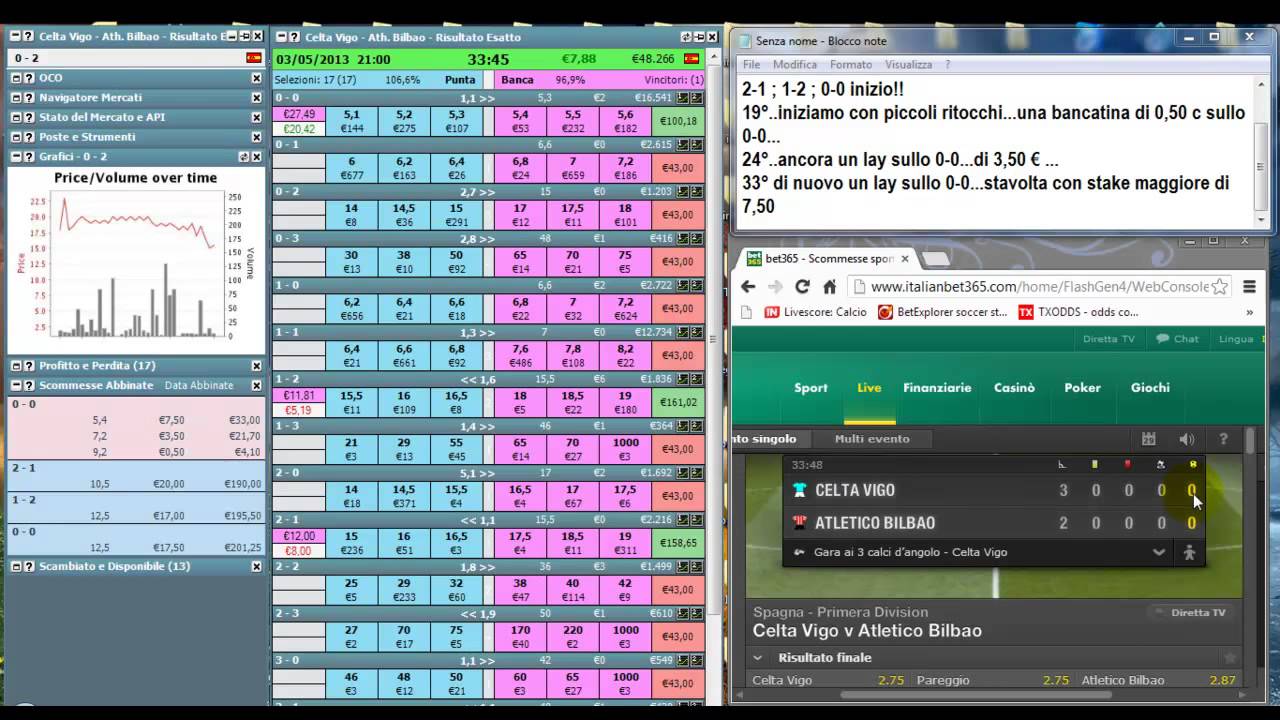This screenshot has height=720, width=1280.
Task: Open bet365 Chat
Action: pos(1177,339)
